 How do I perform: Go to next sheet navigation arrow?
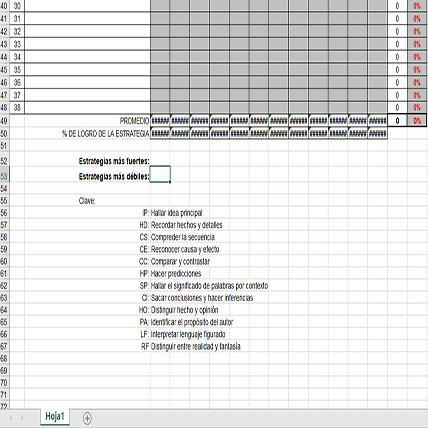point(22,418)
